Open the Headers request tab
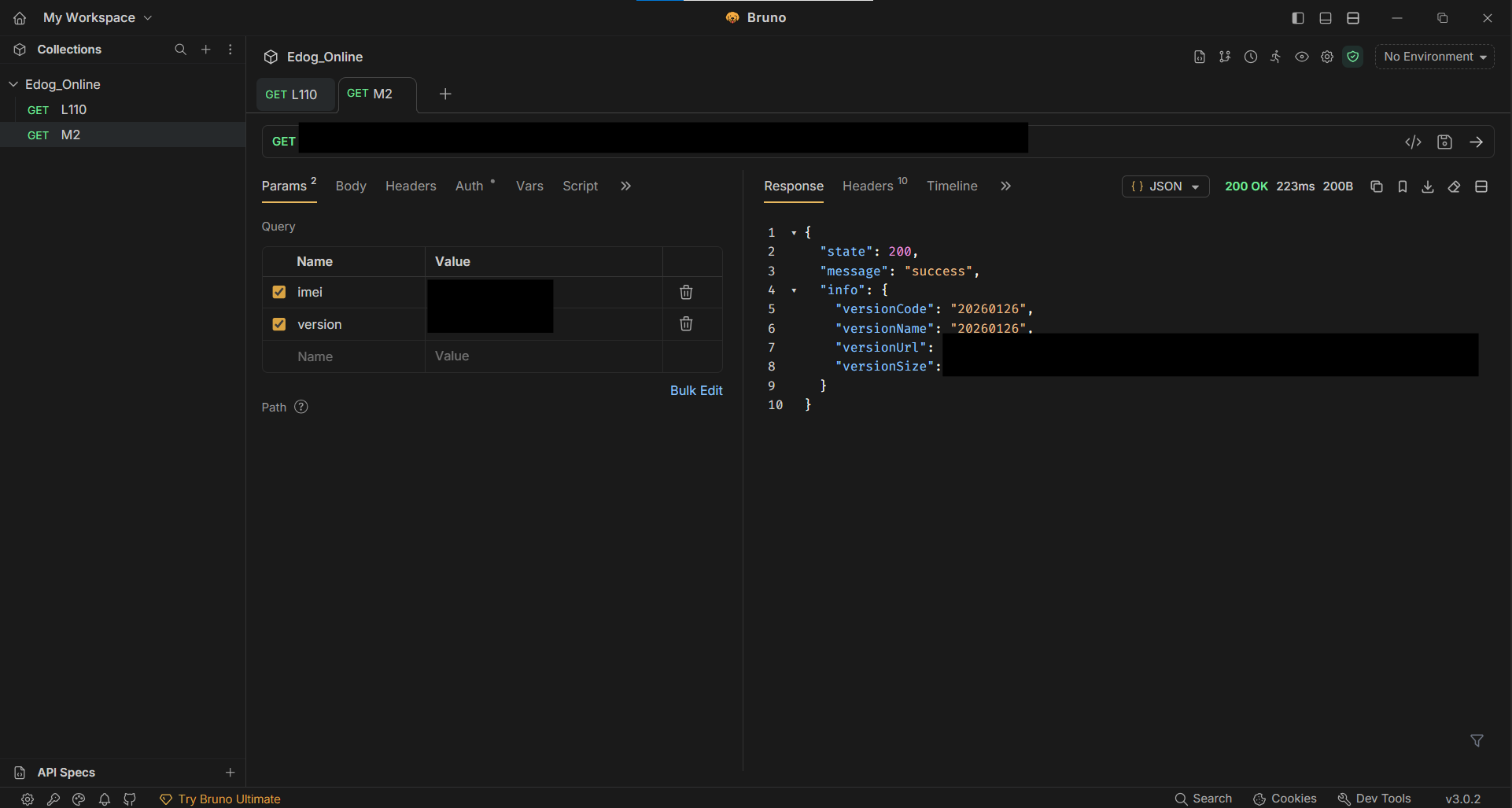 coord(411,186)
